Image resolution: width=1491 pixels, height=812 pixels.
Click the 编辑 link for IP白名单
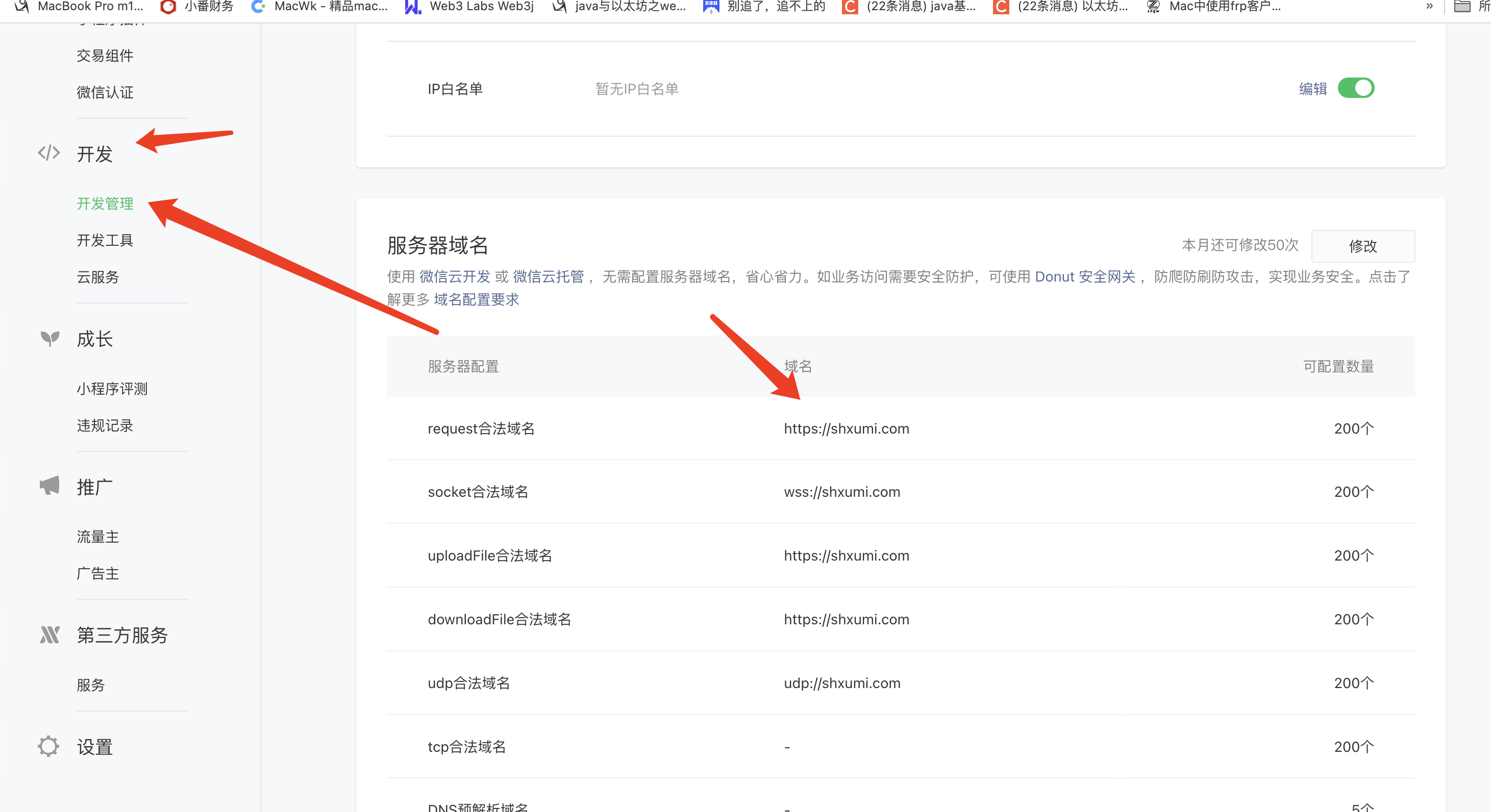click(1313, 89)
